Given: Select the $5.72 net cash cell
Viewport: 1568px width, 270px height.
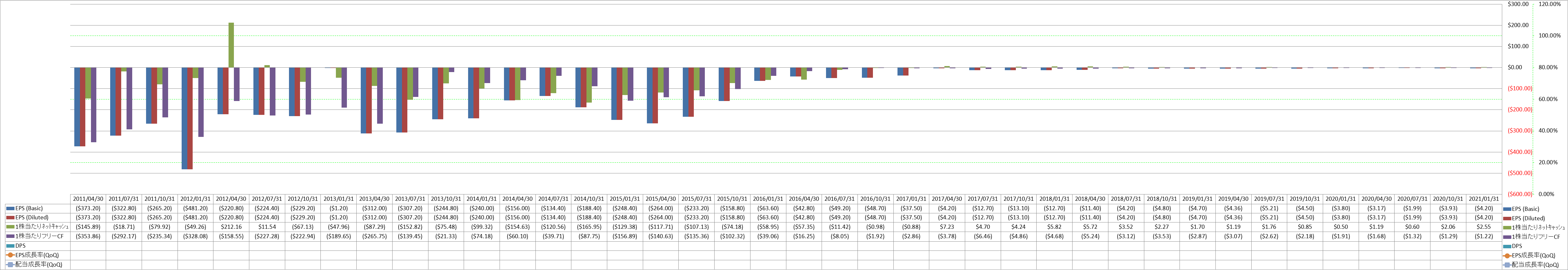Looking at the screenshot, I should (x=1090, y=227).
